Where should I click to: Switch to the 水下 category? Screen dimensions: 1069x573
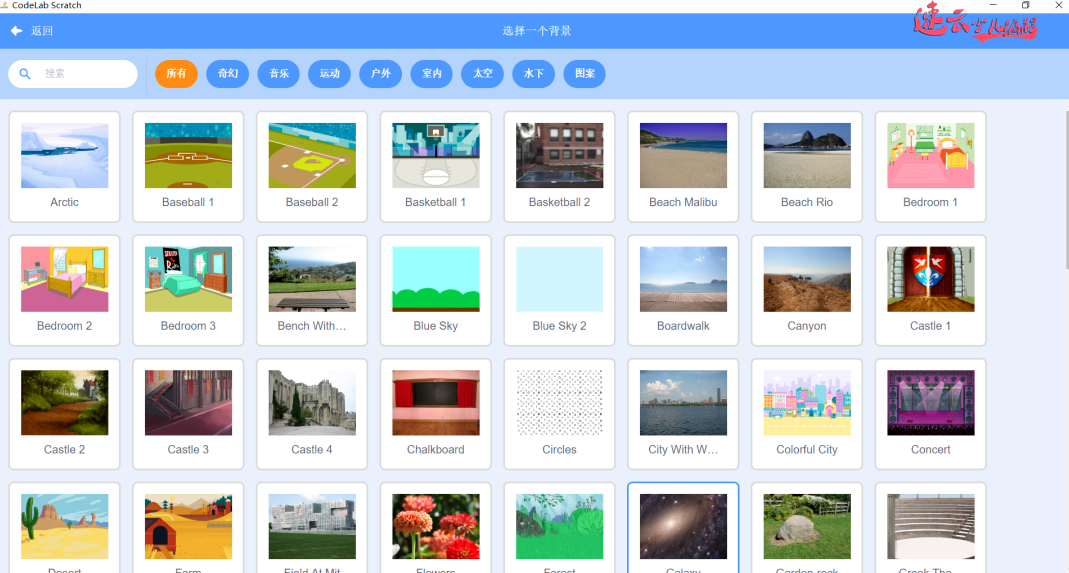point(533,74)
